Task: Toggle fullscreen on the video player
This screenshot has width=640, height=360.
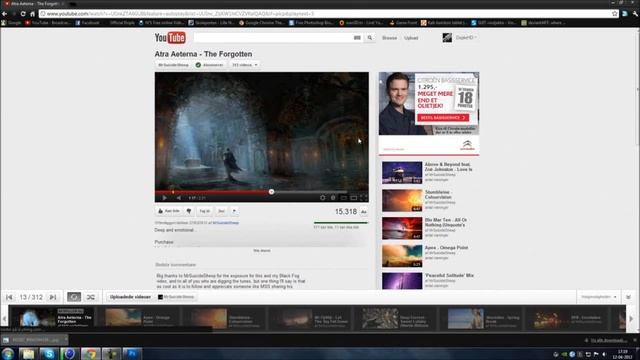Action: 363,198
